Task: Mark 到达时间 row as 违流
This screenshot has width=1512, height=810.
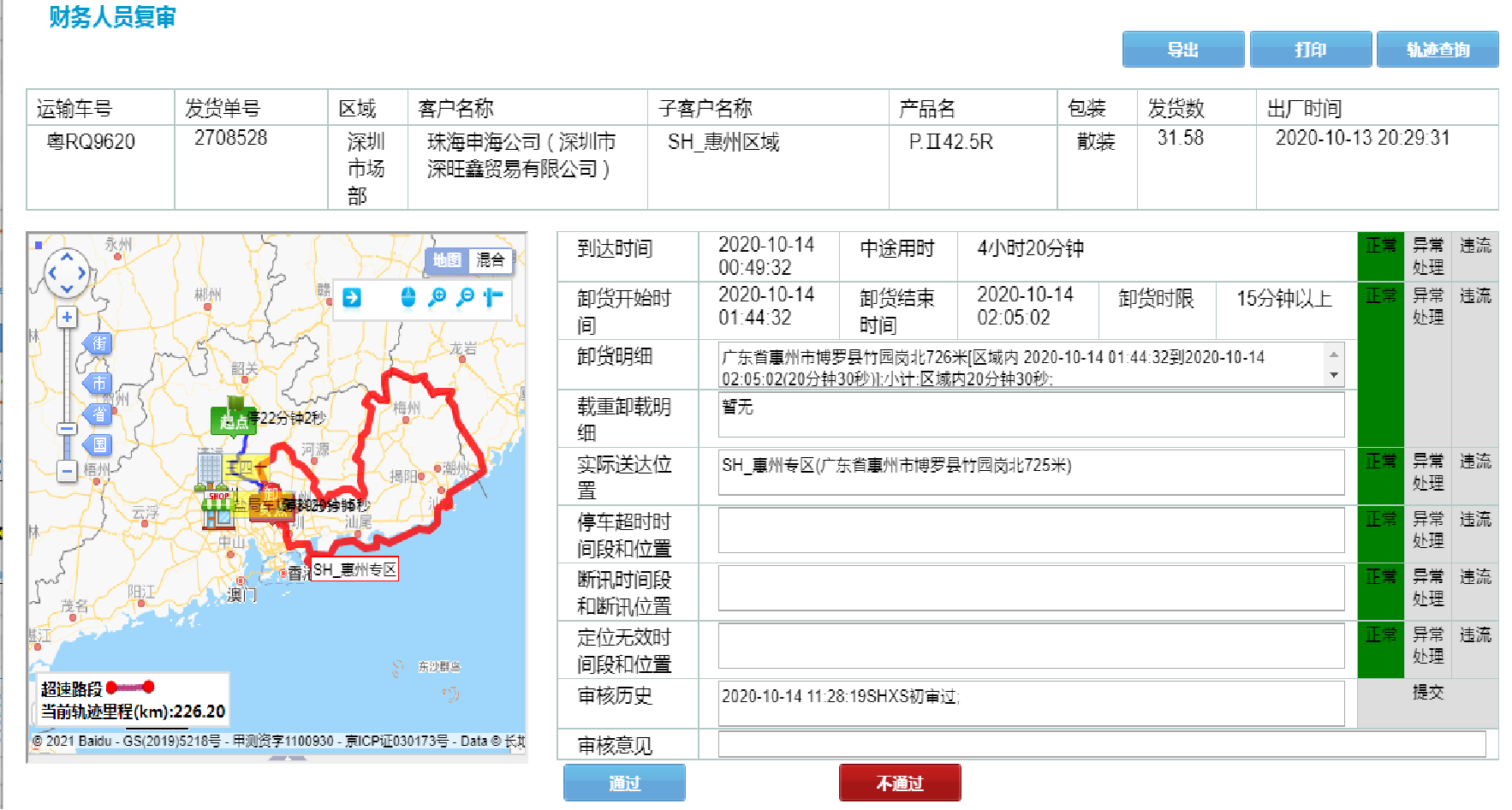Action: click(1474, 247)
